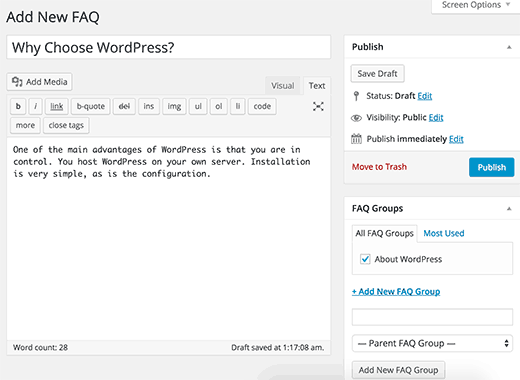Edit the Visibility setting

[436, 118]
